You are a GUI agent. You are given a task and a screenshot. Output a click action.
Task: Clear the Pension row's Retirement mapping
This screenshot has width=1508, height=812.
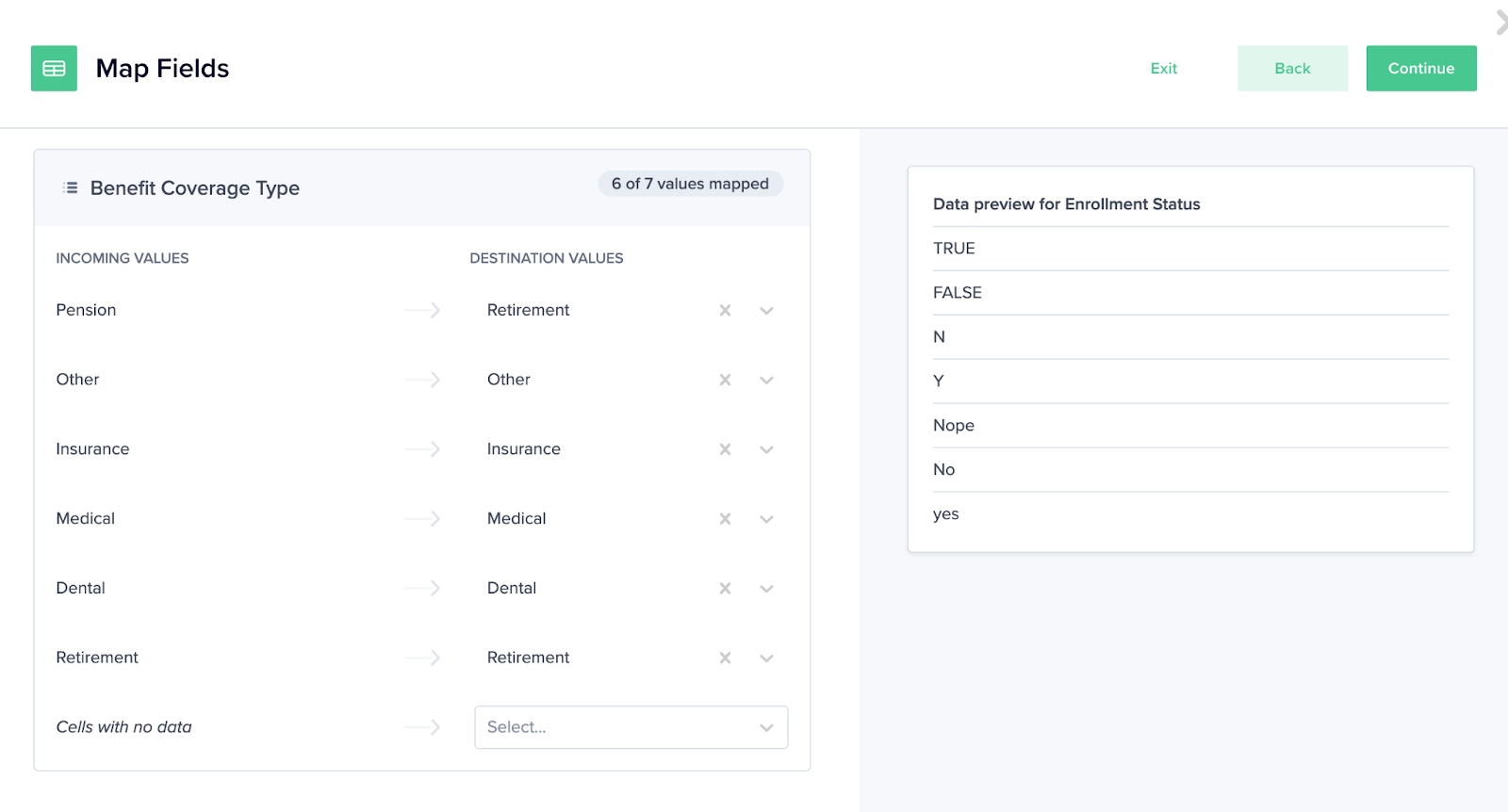pos(725,310)
